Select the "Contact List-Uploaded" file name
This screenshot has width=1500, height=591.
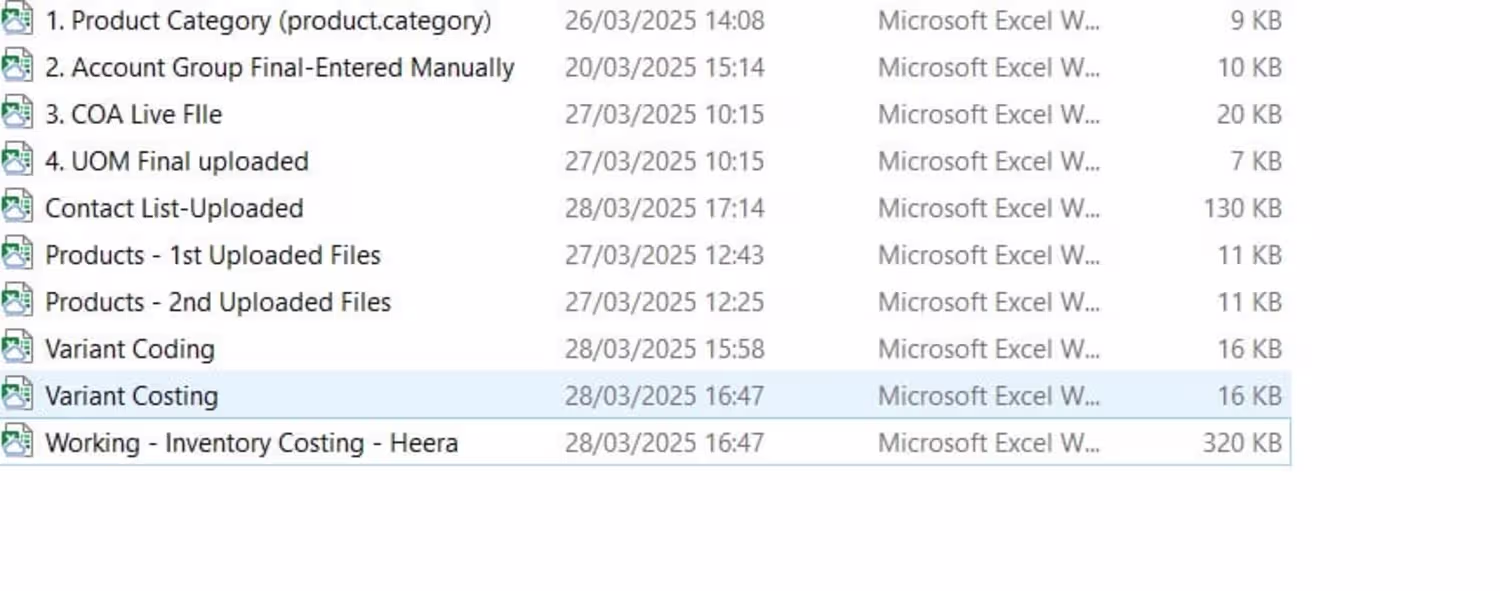[174, 209]
